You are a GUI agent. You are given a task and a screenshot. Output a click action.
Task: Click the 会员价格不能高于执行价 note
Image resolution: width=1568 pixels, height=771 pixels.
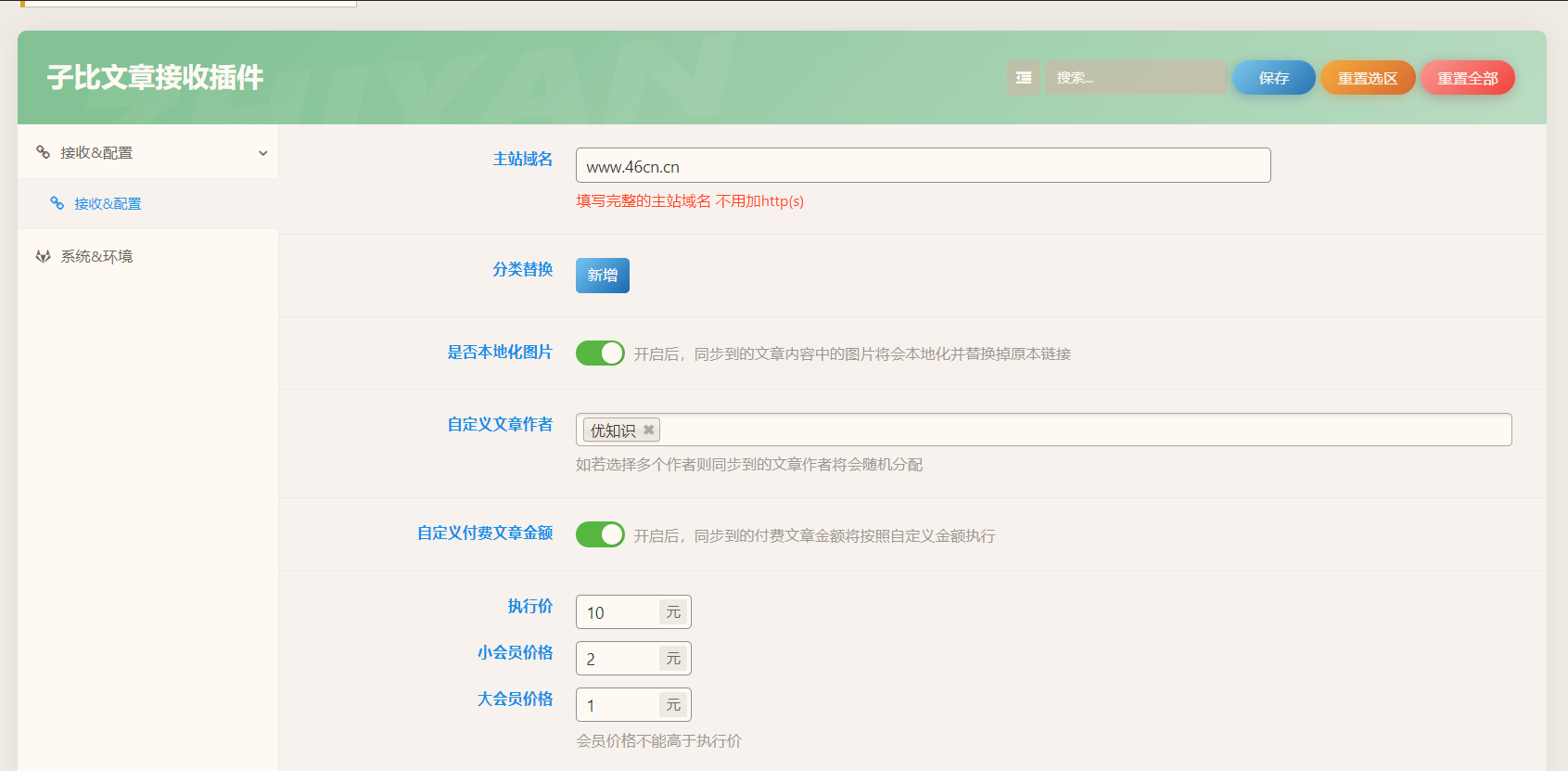pos(658,740)
